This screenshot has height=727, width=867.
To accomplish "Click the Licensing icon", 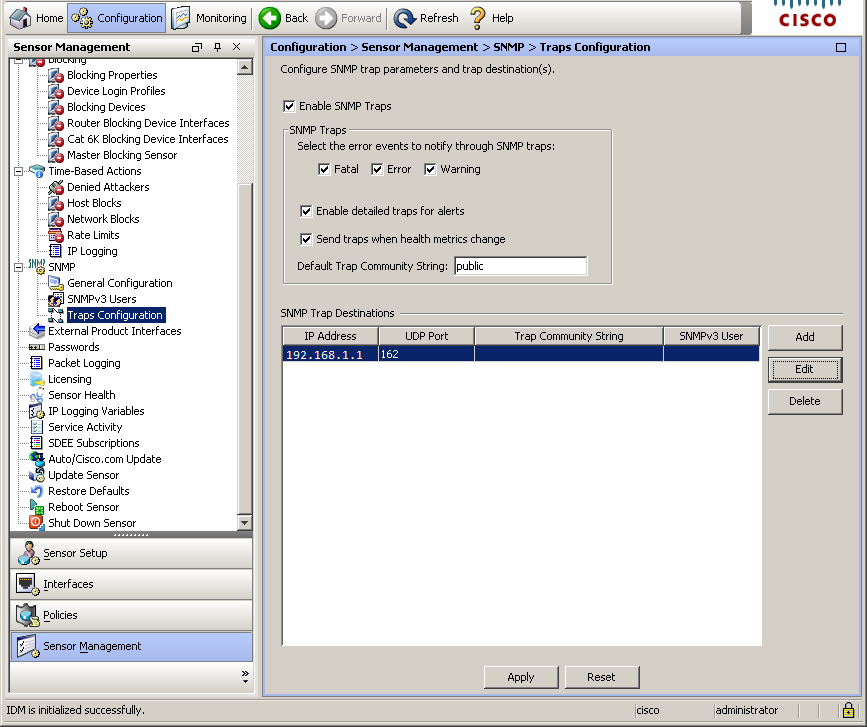I will (37, 379).
